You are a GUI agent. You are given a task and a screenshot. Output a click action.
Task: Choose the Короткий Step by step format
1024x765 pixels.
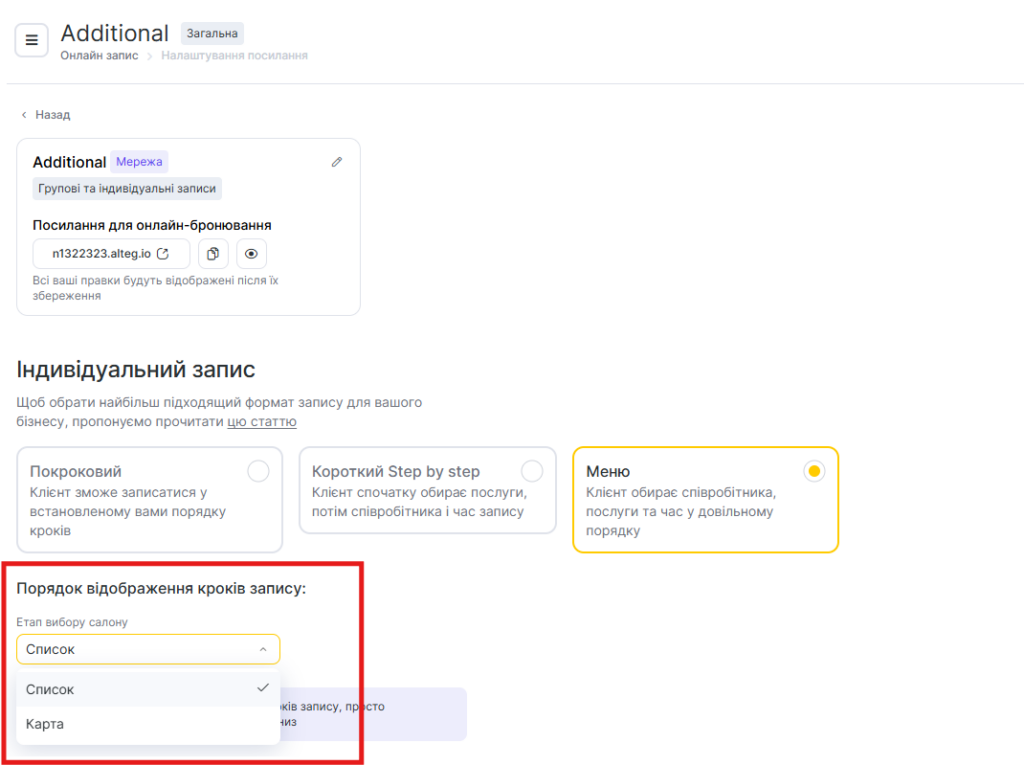click(x=532, y=471)
